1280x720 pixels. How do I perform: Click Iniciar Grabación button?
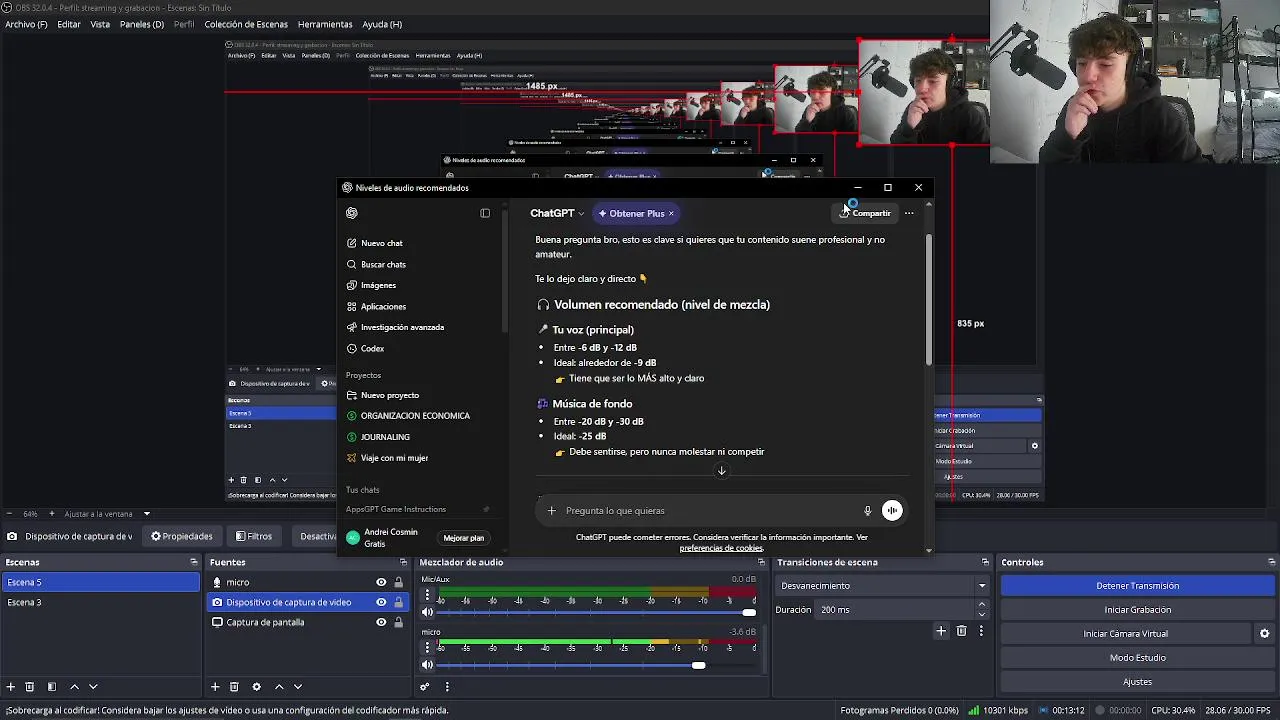click(x=1138, y=610)
